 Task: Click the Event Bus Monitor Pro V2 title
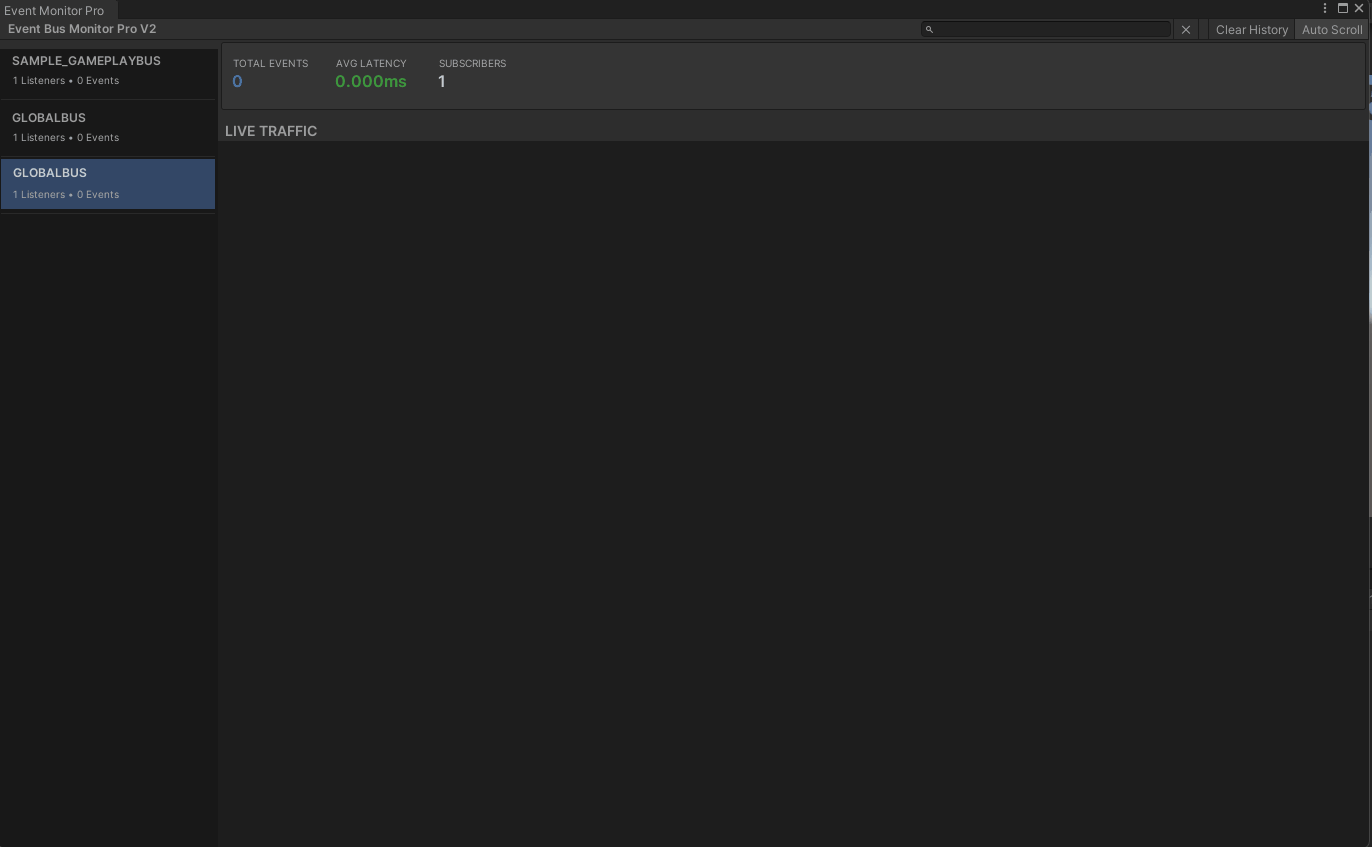click(x=82, y=29)
